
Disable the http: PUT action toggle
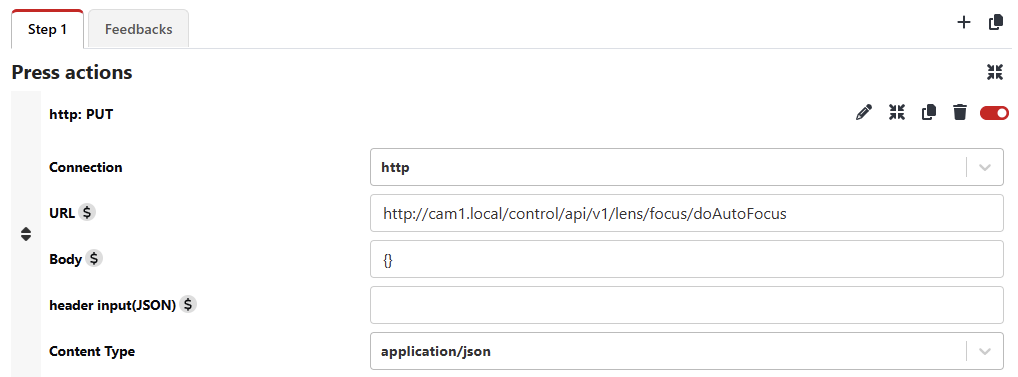pos(994,113)
